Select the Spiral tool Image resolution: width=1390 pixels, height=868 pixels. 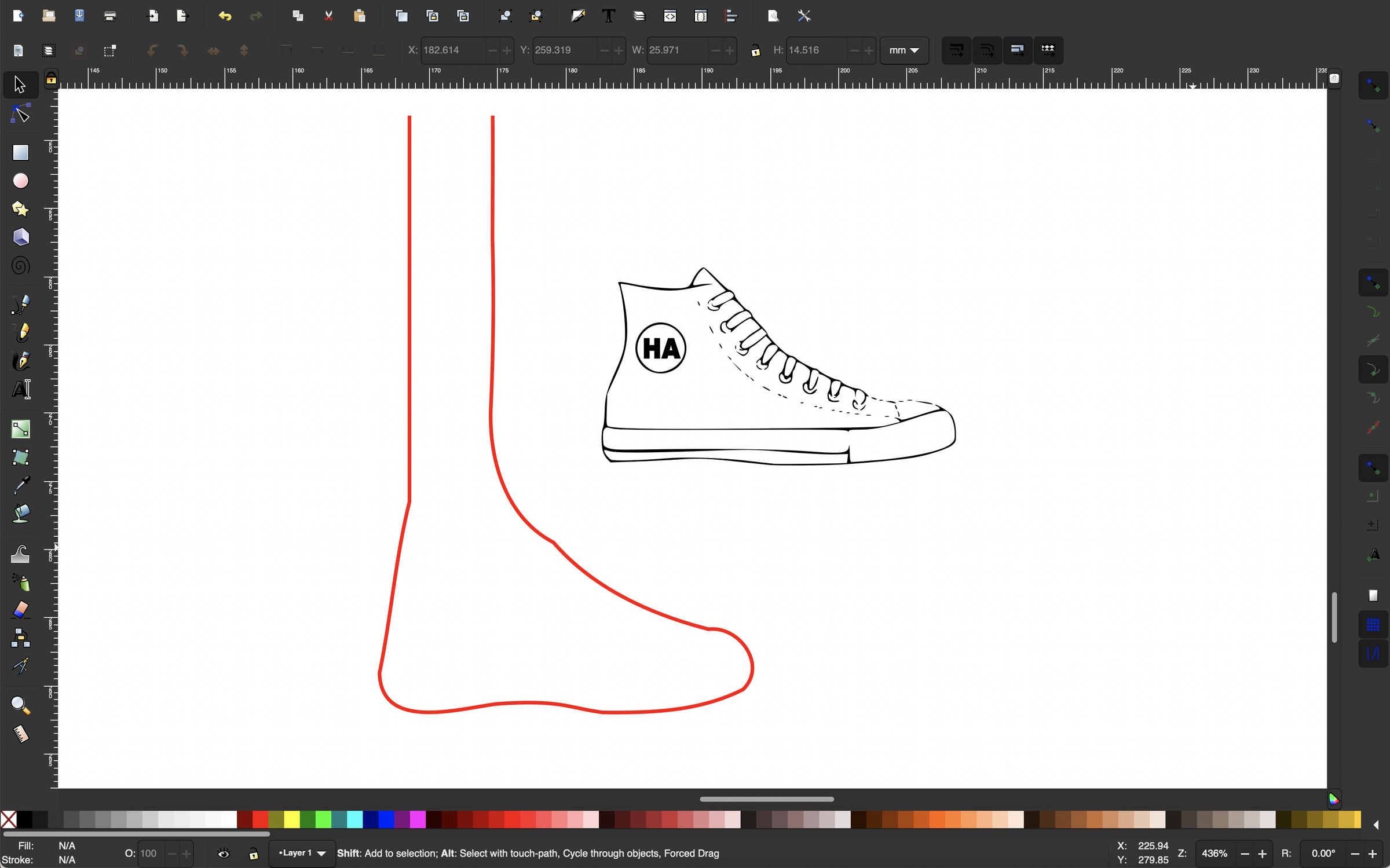click(21, 266)
